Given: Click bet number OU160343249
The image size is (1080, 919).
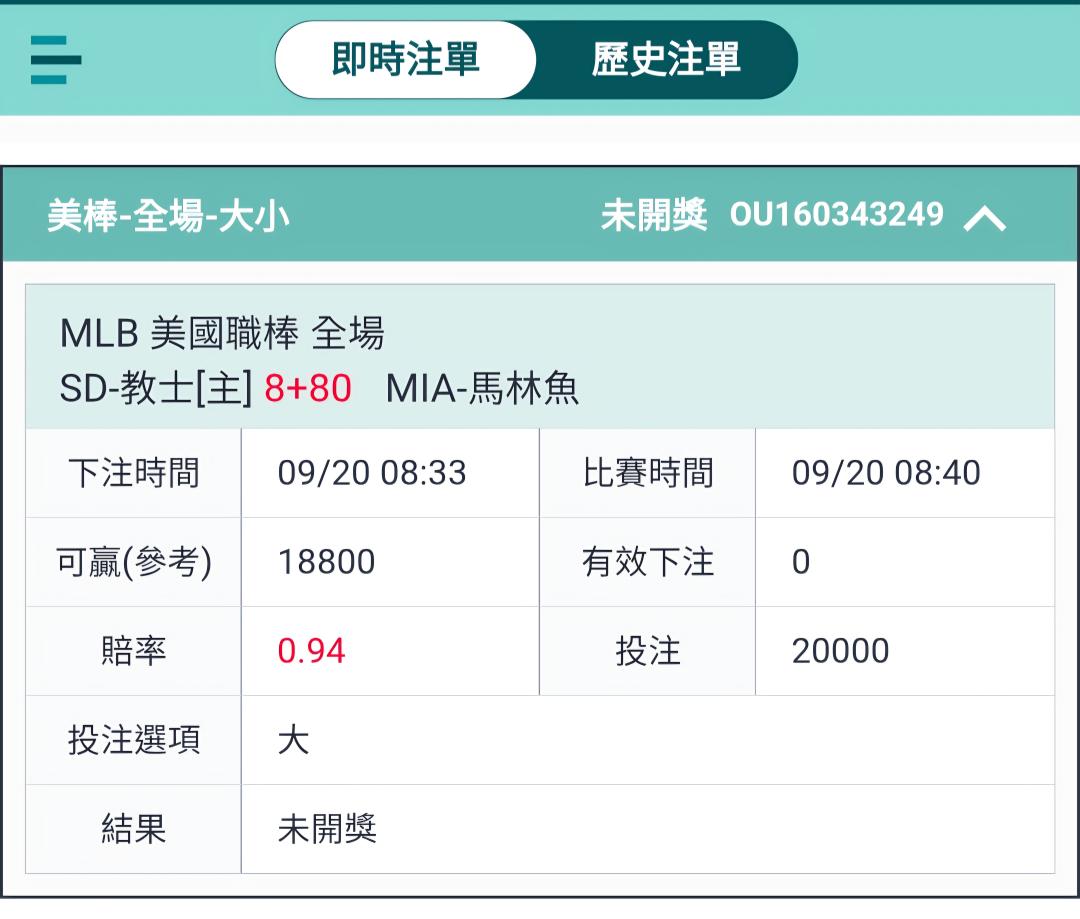Looking at the screenshot, I should click(836, 214).
